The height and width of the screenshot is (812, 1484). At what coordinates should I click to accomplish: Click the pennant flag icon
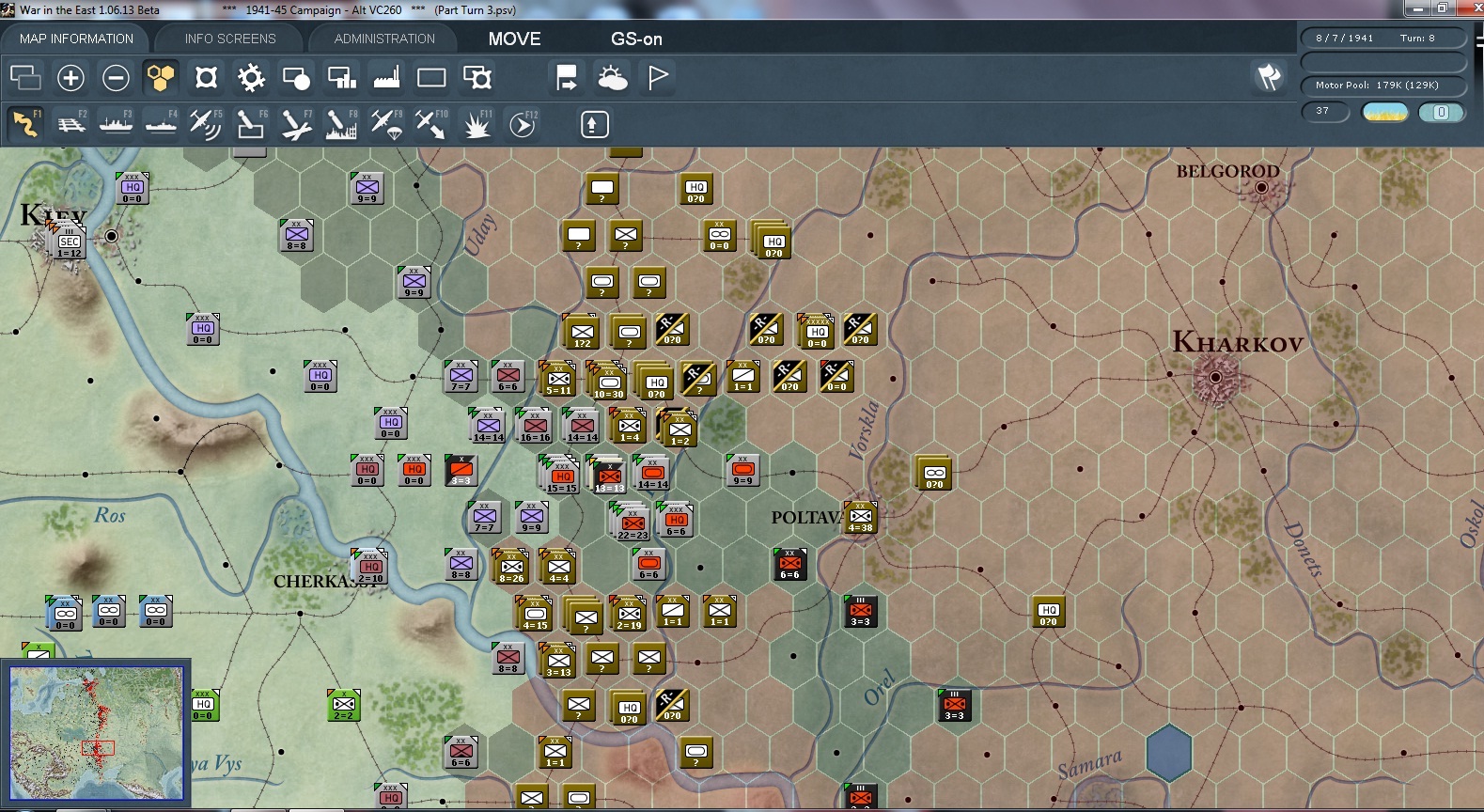[658, 77]
